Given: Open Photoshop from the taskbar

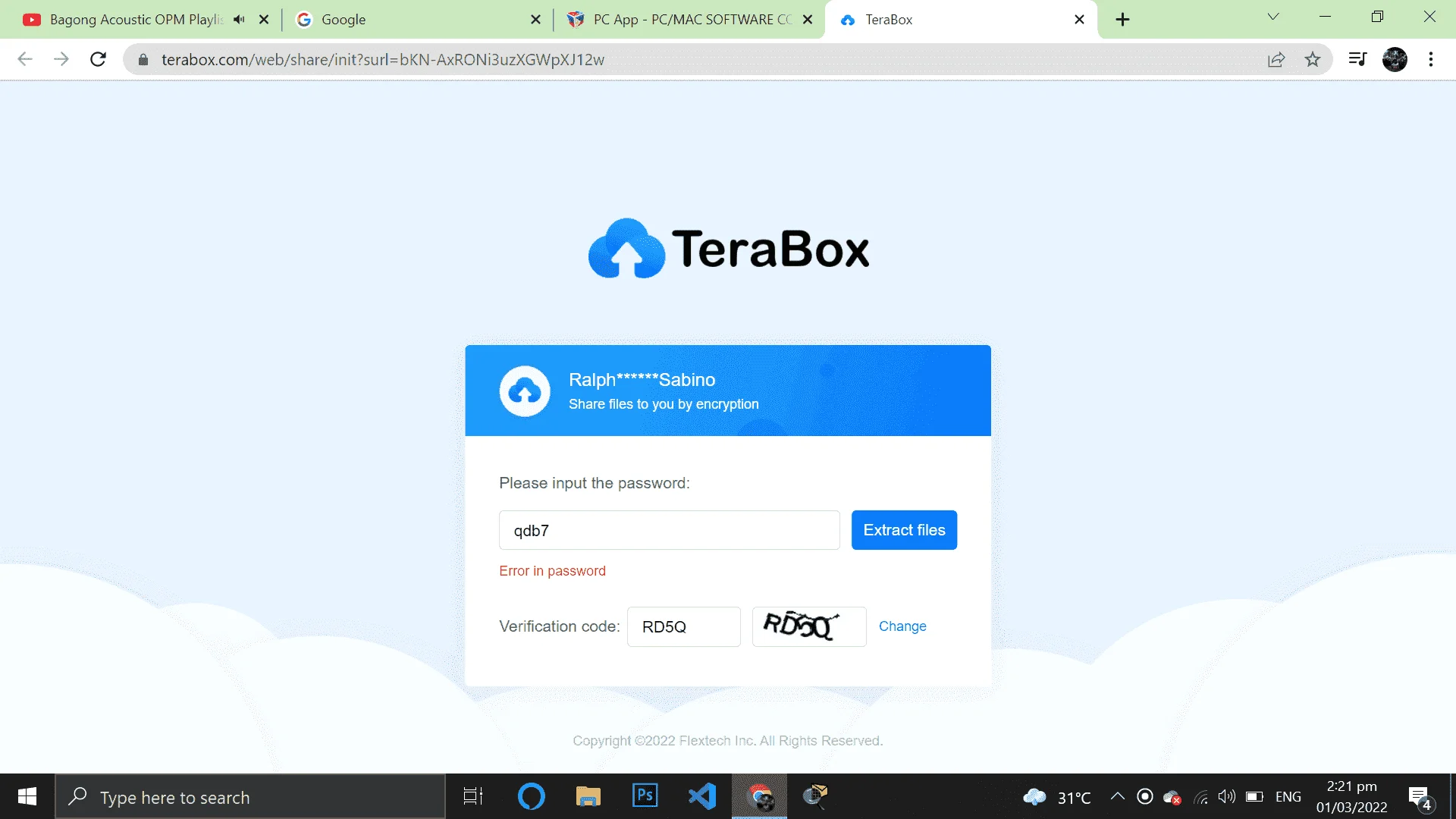Looking at the screenshot, I should (645, 797).
